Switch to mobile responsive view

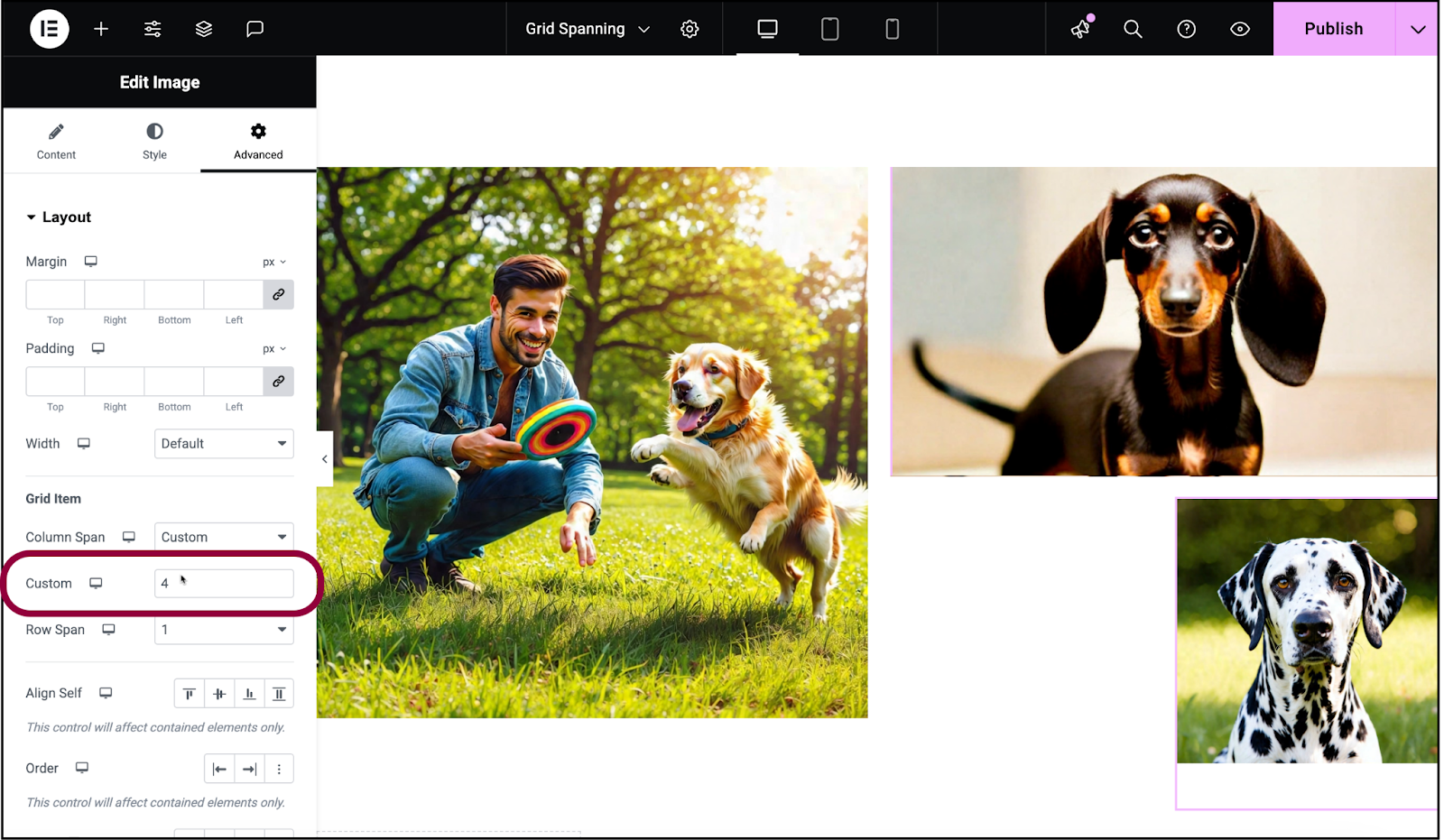point(892,29)
